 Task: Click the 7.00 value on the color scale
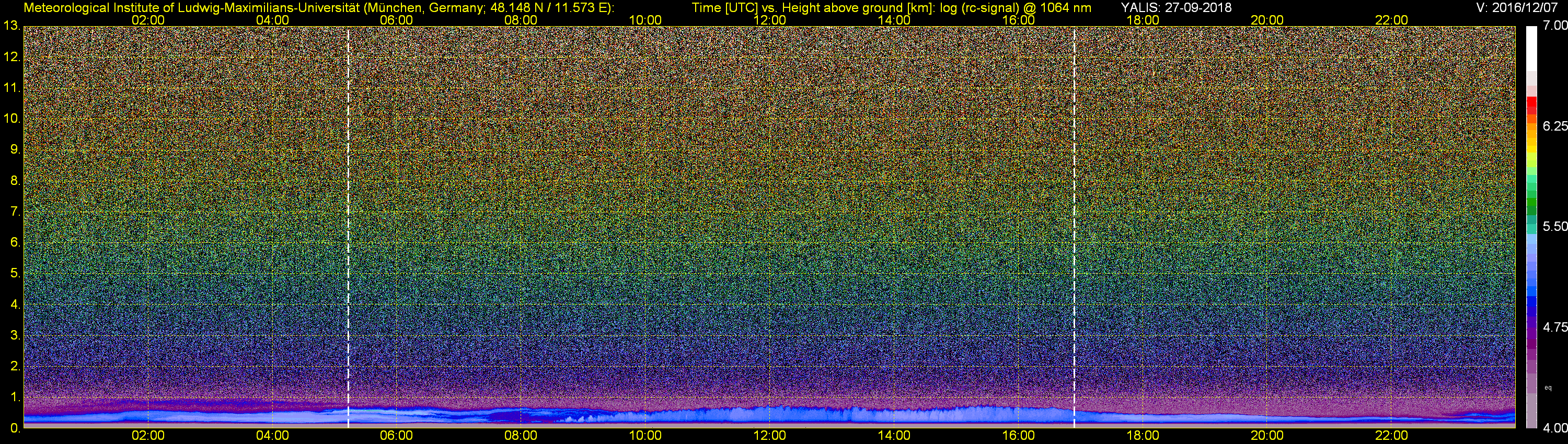click(x=1555, y=26)
